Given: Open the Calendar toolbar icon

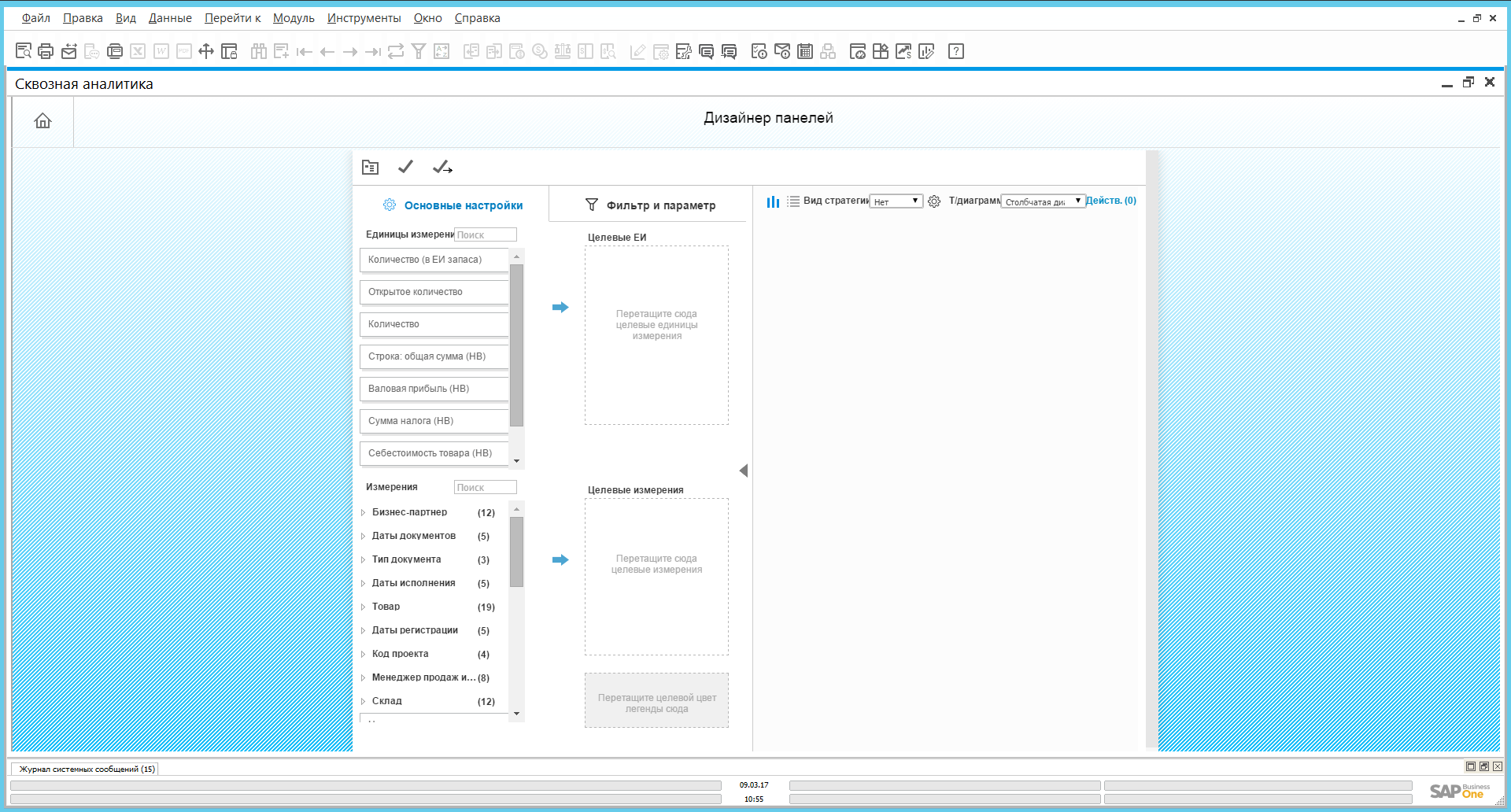Looking at the screenshot, I should click(805, 51).
